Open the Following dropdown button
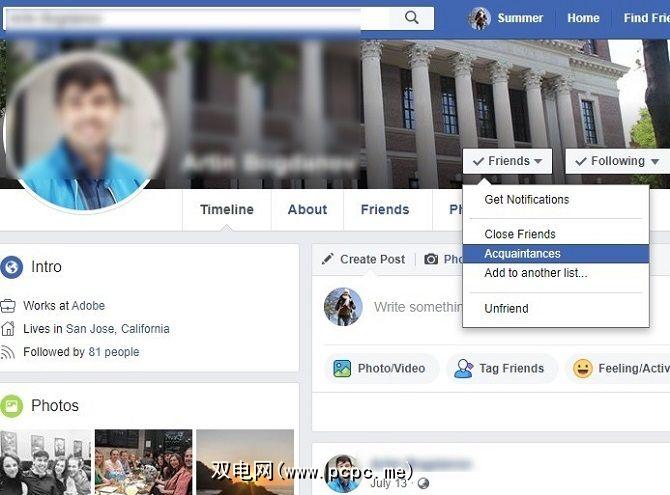670x495 pixels. click(617, 161)
